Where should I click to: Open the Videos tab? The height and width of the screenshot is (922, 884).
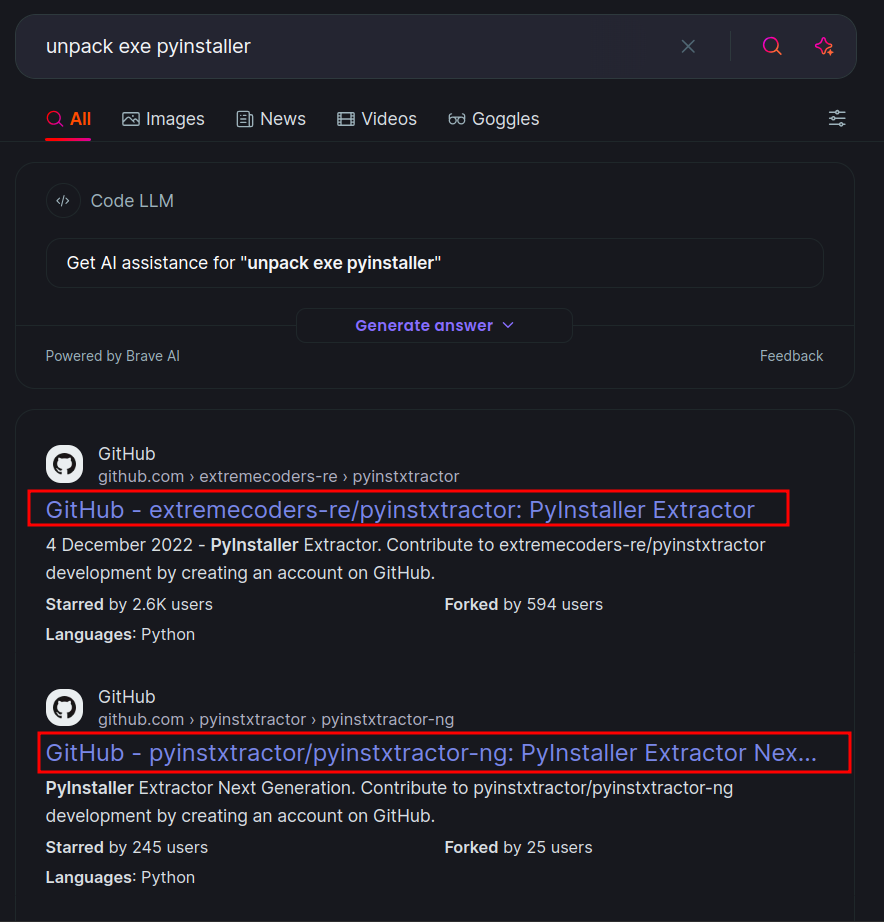tap(377, 119)
